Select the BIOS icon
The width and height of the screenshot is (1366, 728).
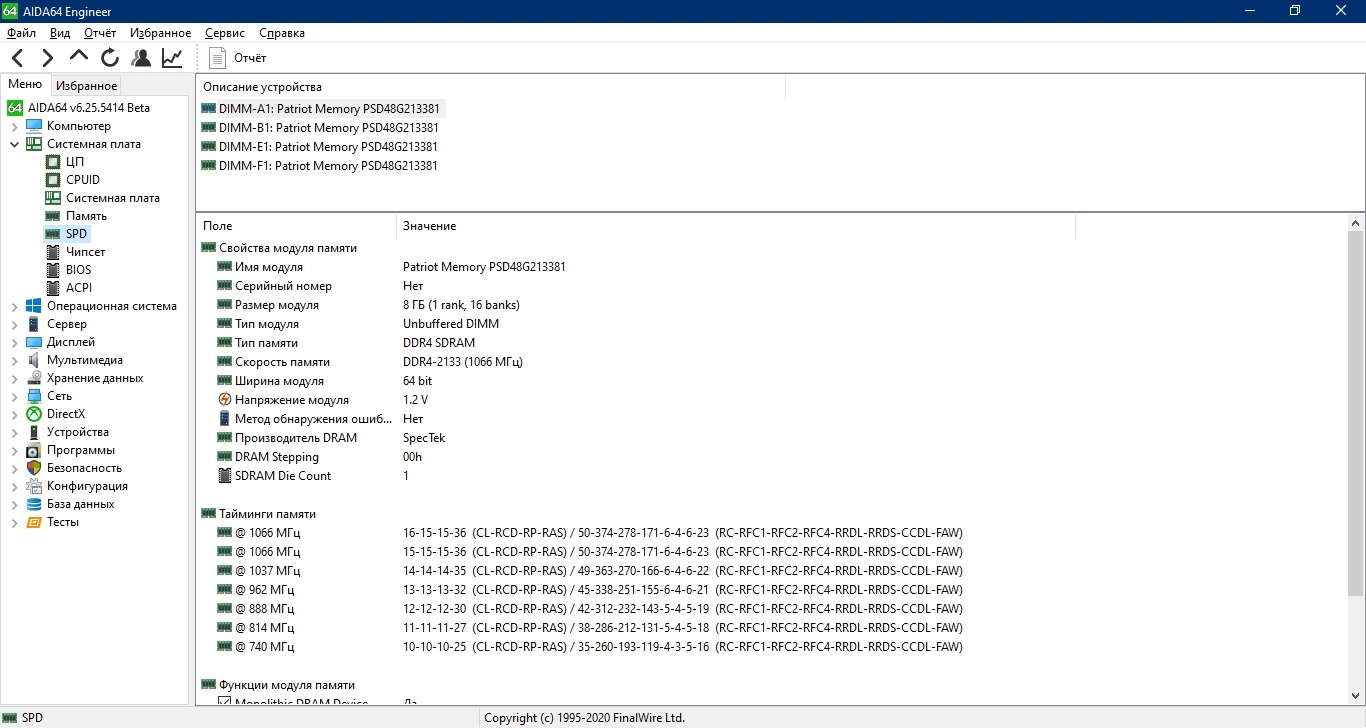(x=53, y=270)
